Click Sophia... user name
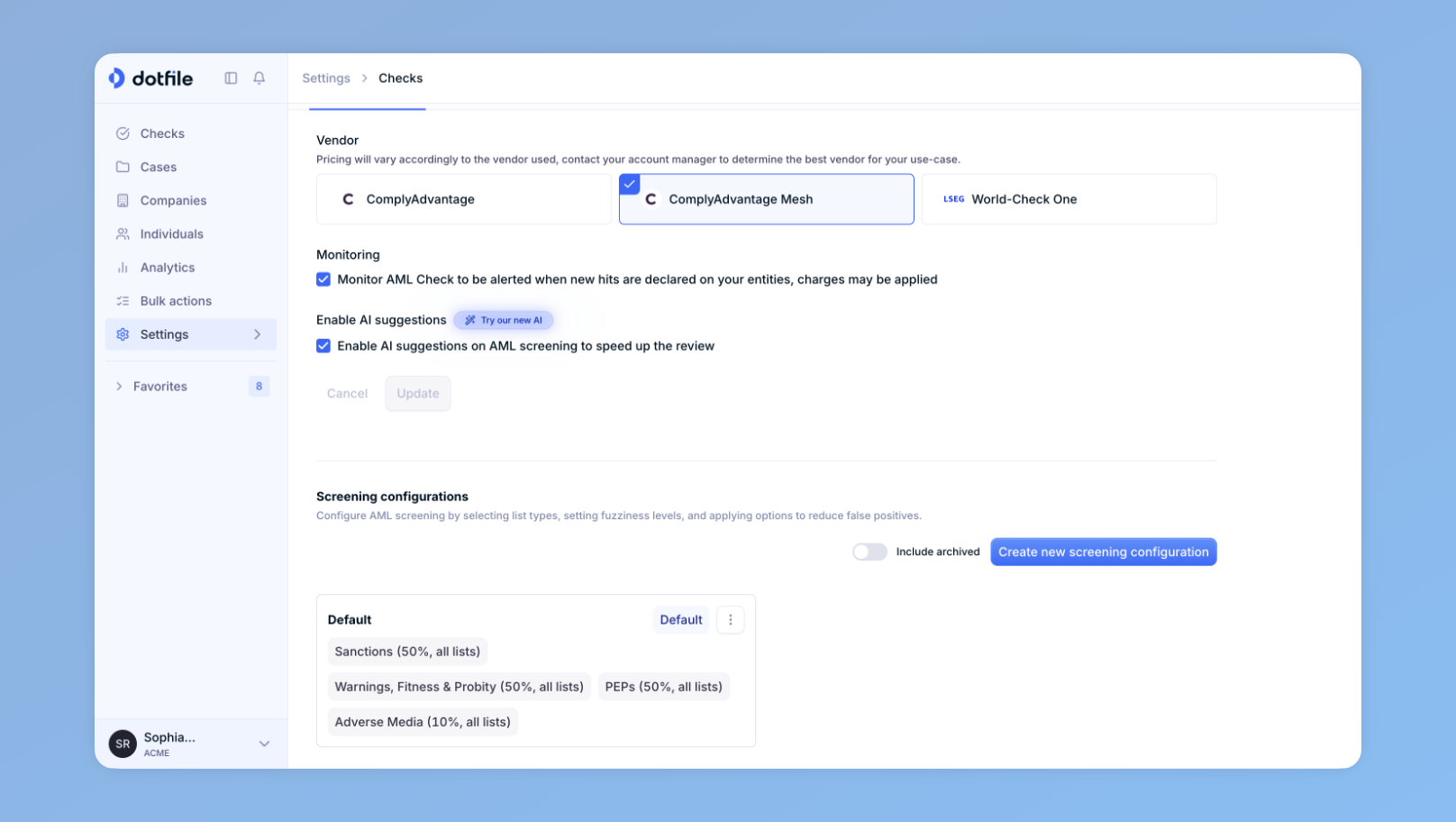 tap(169, 737)
